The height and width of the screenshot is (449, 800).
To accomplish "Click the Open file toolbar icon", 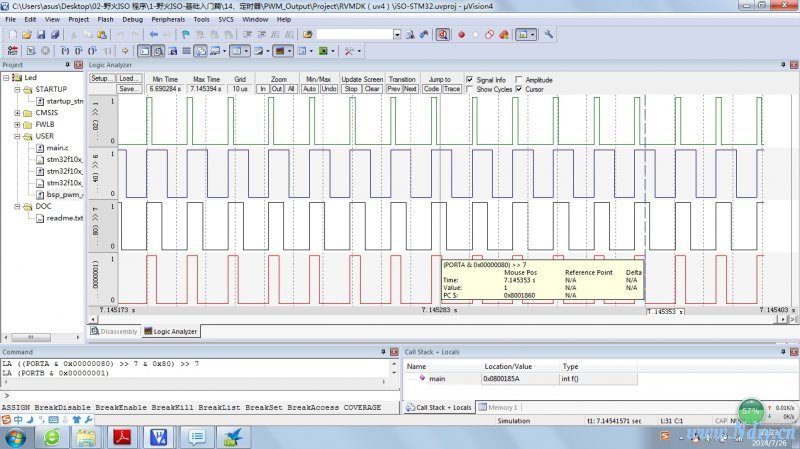I will click(27, 34).
